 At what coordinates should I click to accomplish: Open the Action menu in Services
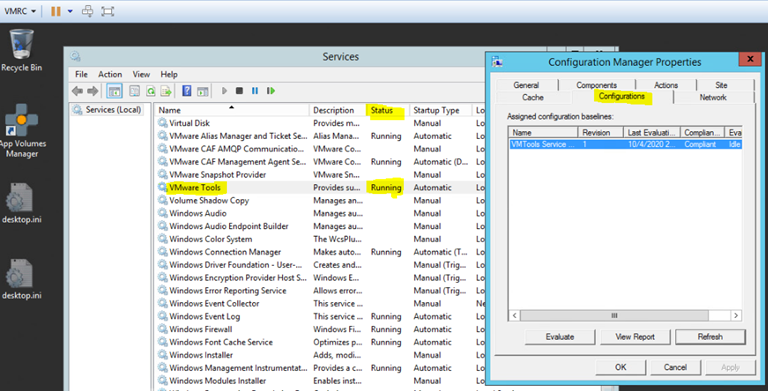click(110, 74)
